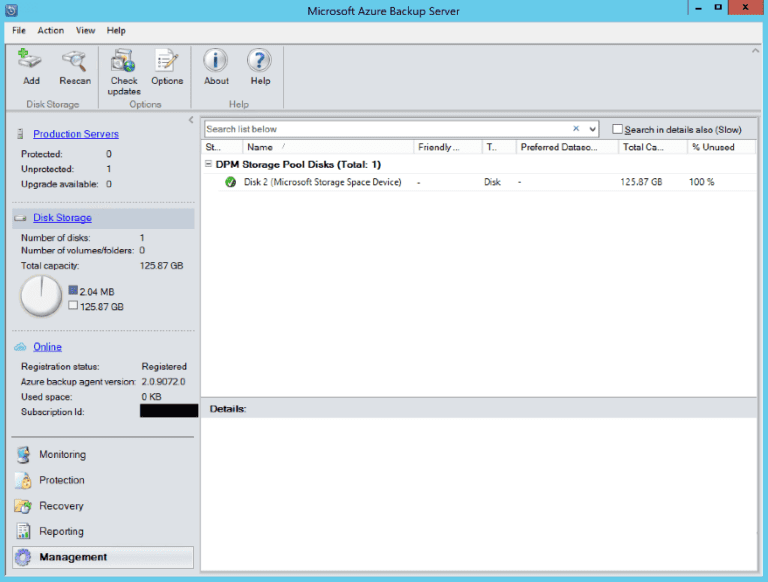Screen dimensions: 768x582
Task: Switch to the Reporting workspace
Action: coord(61,531)
